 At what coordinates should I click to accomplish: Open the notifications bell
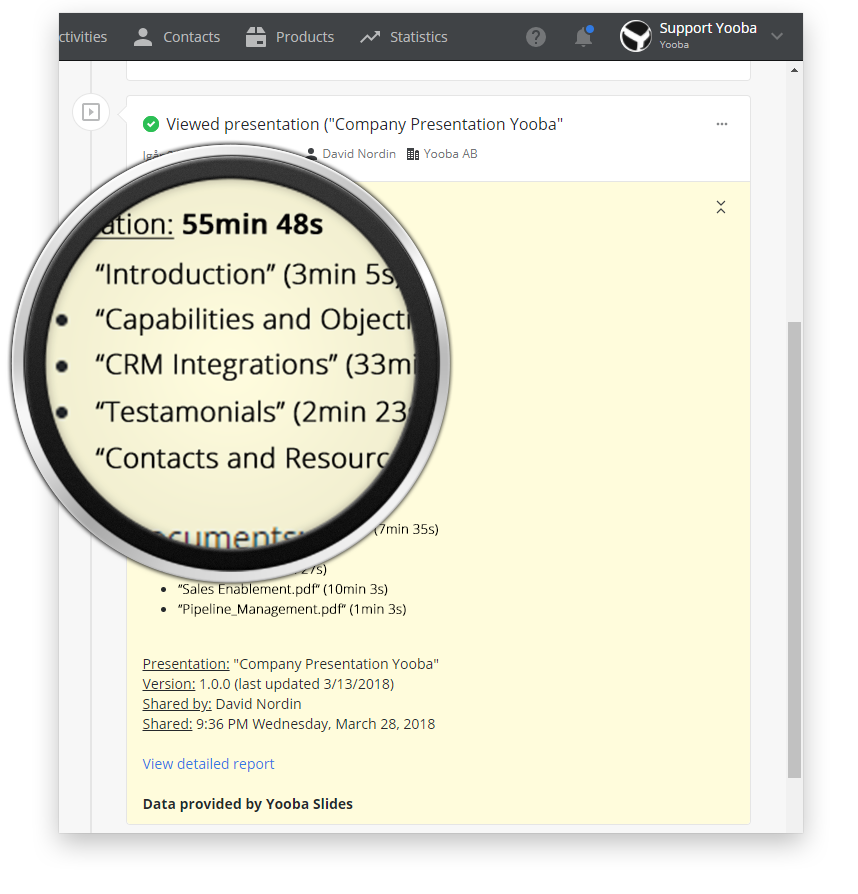coord(583,36)
